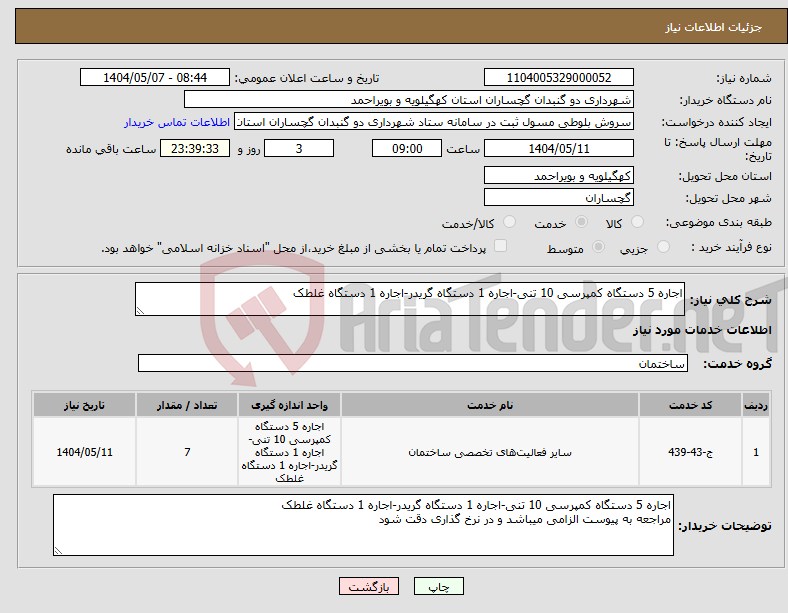This screenshot has width=788, height=613.
Task: Click the تعداد / مقدار column header
Action: tap(187, 405)
